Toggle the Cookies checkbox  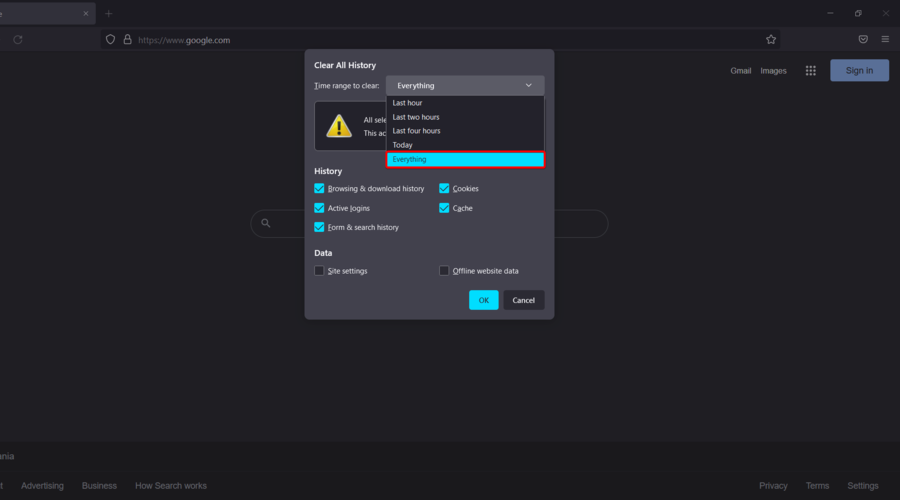(444, 188)
